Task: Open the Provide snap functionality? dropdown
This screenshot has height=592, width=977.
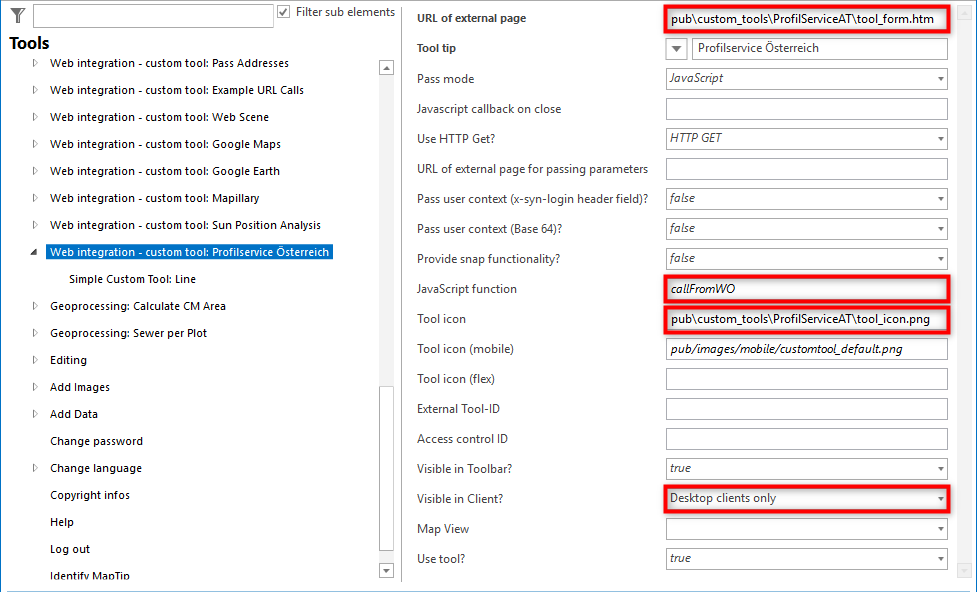Action: pyautogui.click(x=938, y=258)
